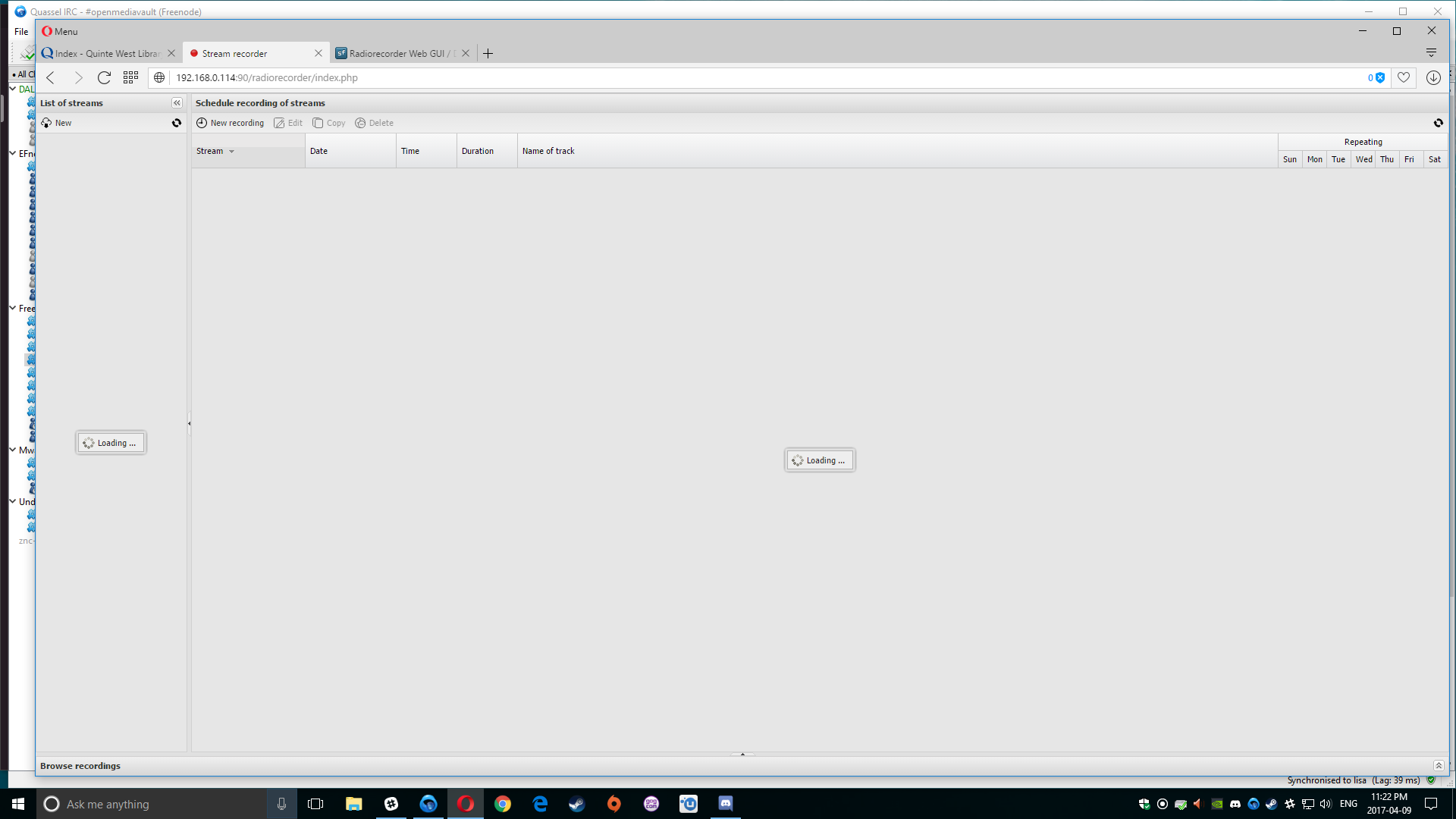Refresh the scheduled recordings grid
1456x819 pixels.
click(x=1439, y=123)
